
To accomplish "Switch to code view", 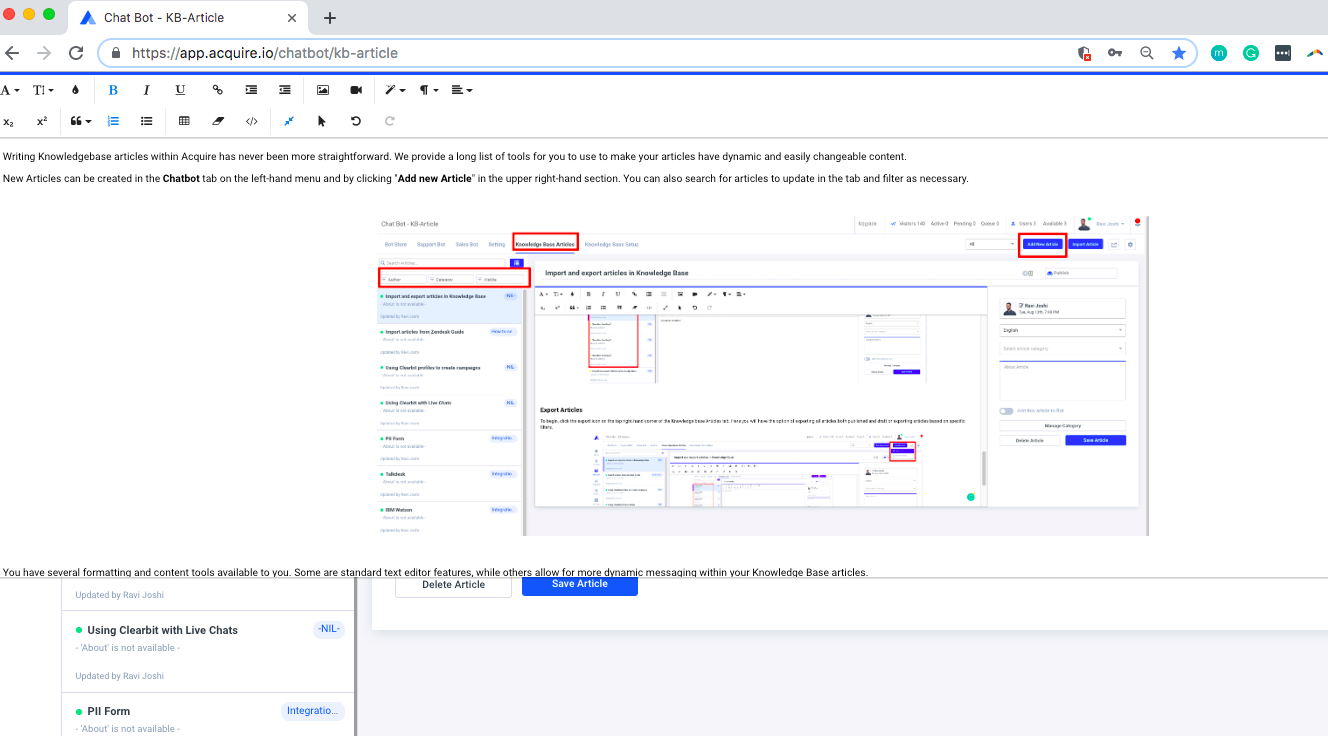I will [x=251, y=121].
